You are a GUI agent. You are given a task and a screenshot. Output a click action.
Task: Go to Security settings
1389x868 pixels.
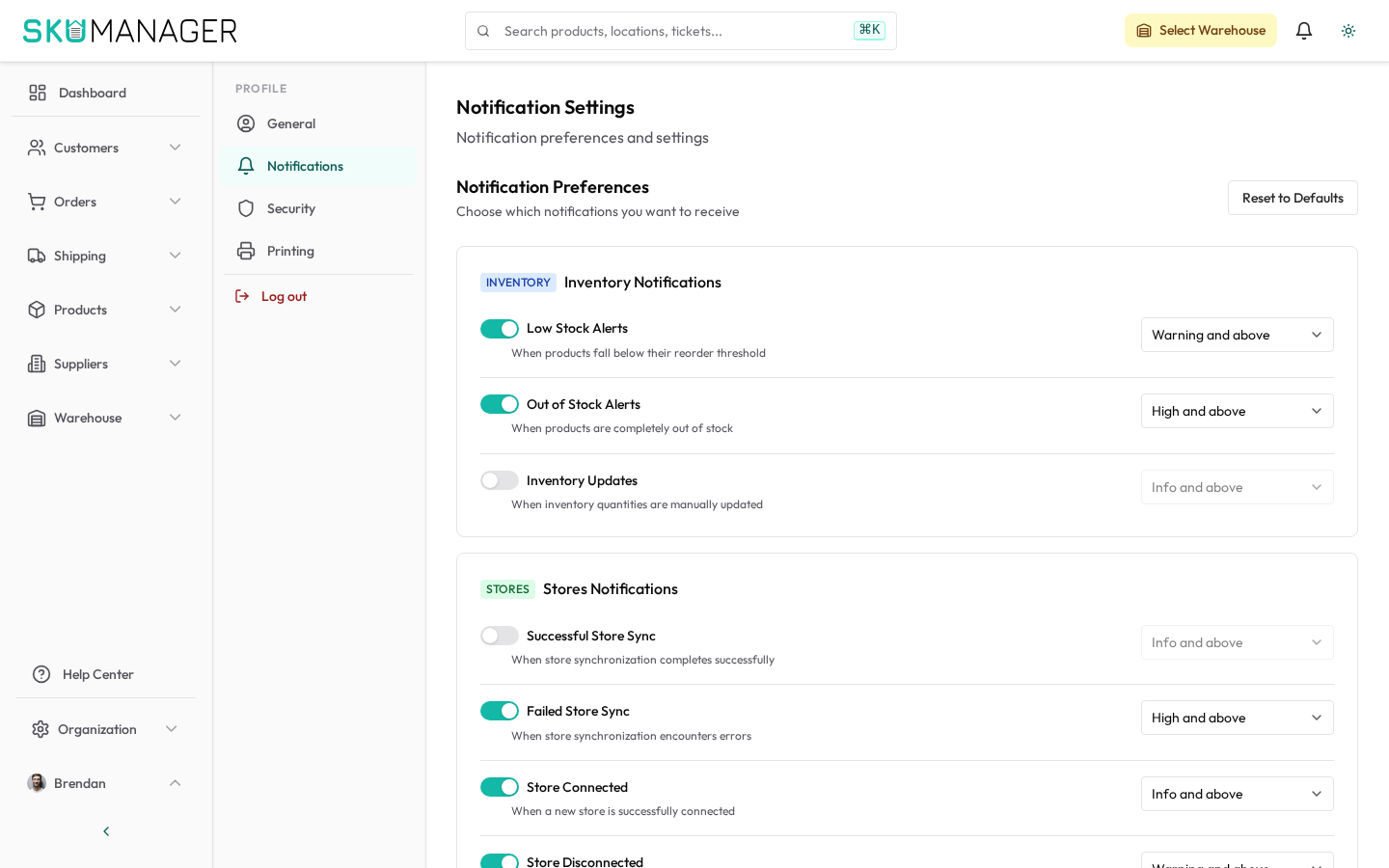pyautogui.click(x=318, y=208)
